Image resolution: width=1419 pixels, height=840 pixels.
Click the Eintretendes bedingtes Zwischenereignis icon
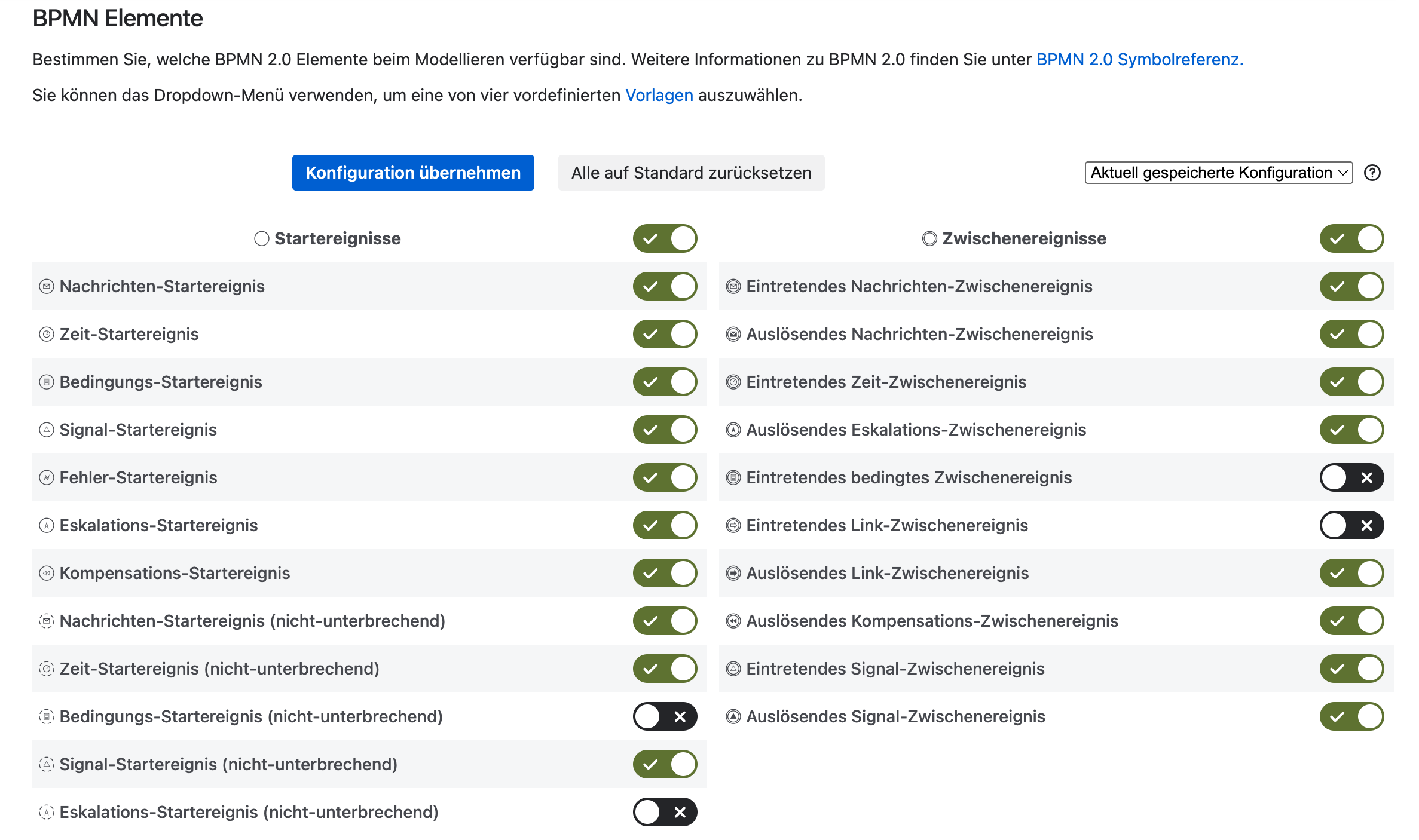(x=733, y=477)
